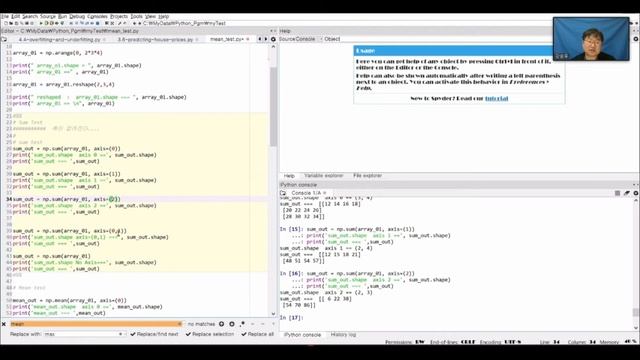Select the mean_test.py editor tab
Screen dimensions: 640x360
pos(227,39)
